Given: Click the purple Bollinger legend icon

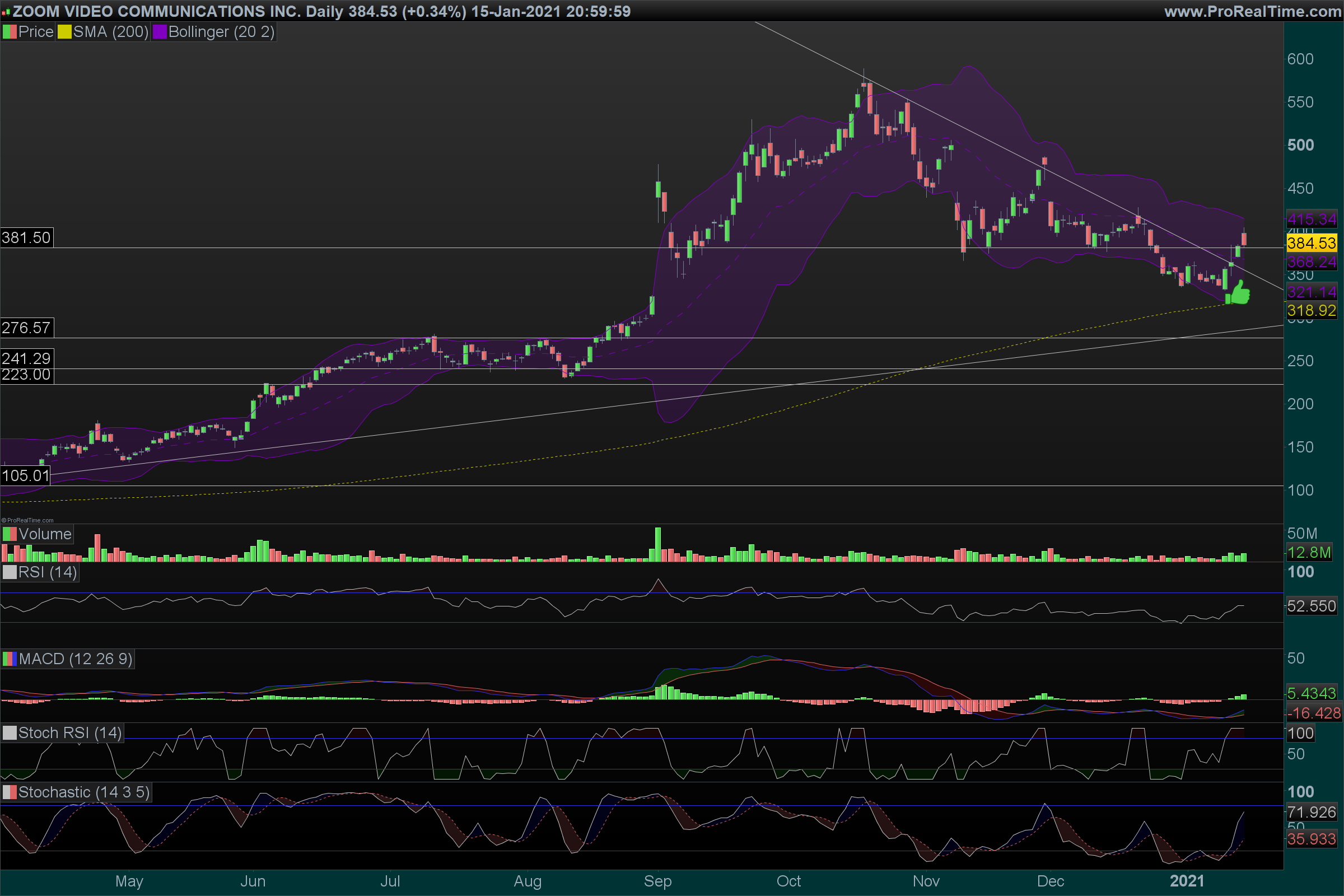Looking at the screenshot, I should click(x=160, y=32).
